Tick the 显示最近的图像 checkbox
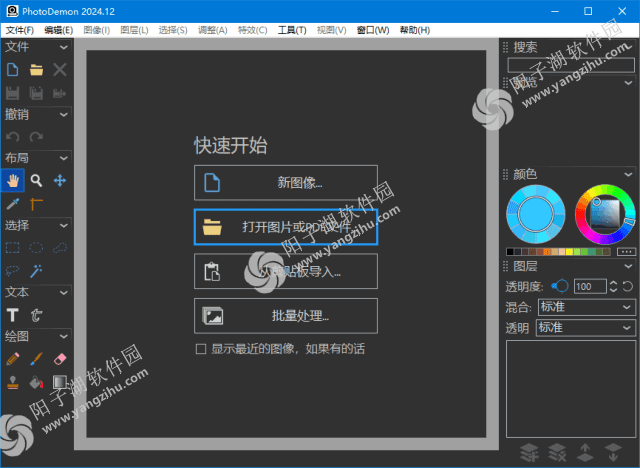640x468 pixels. coord(200,349)
